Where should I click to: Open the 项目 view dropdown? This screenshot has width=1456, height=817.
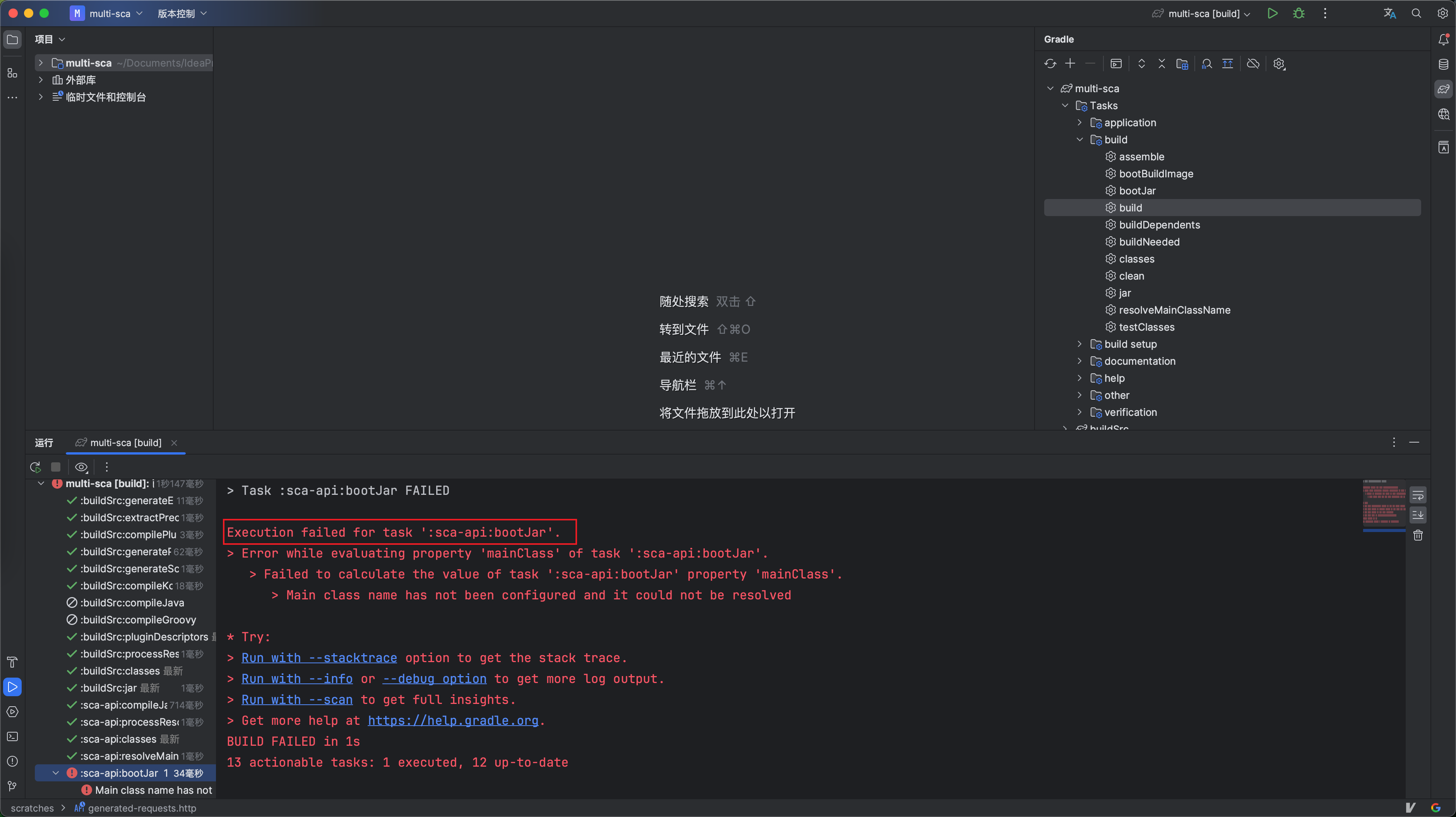[x=50, y=39]
